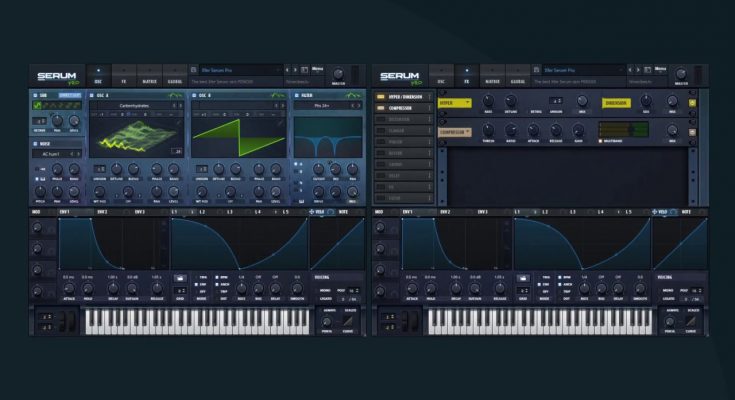The image size is (735, 400).
Task: Open the filter type dropdown in left window
Action: 322,106
